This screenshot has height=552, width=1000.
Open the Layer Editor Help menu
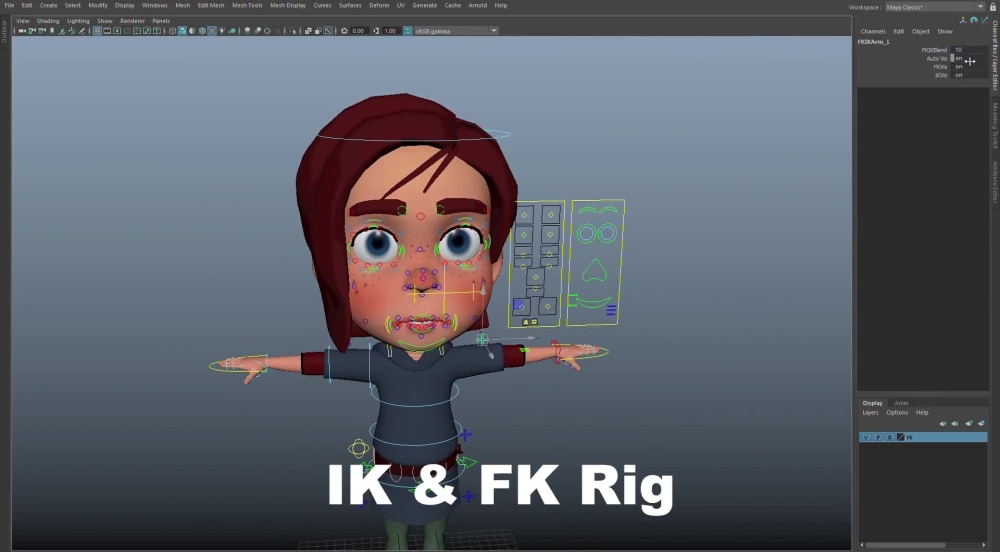[922, 412]
